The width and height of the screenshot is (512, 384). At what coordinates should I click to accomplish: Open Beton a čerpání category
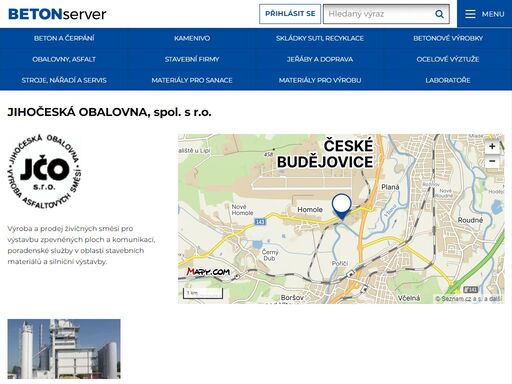tap(64, 38)
